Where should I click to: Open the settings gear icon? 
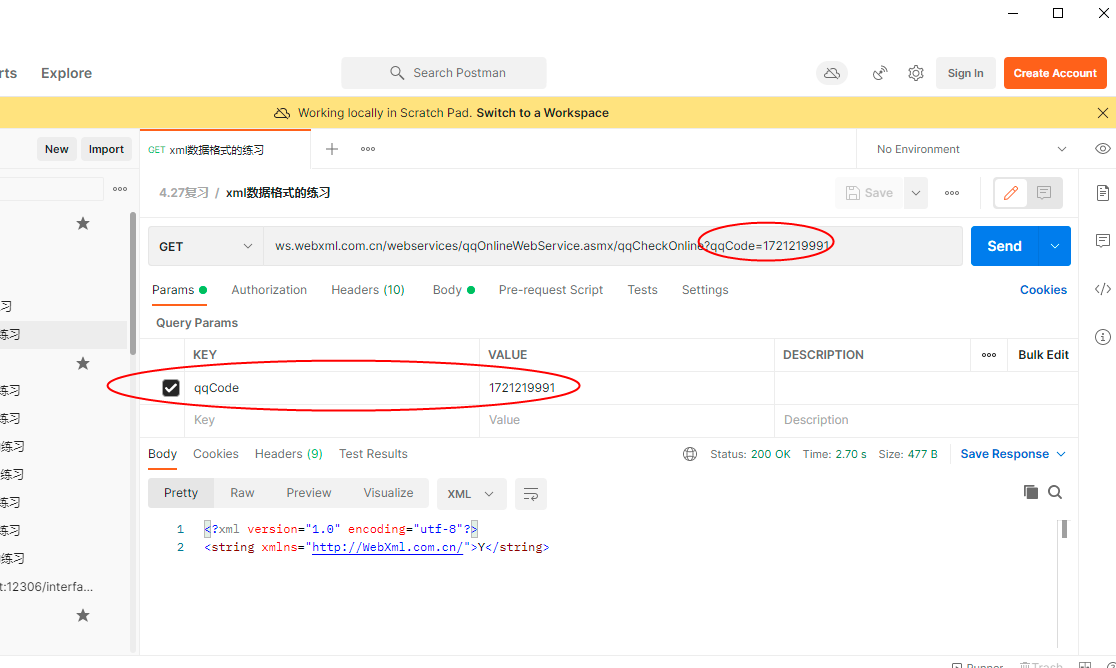click(916, 73)
